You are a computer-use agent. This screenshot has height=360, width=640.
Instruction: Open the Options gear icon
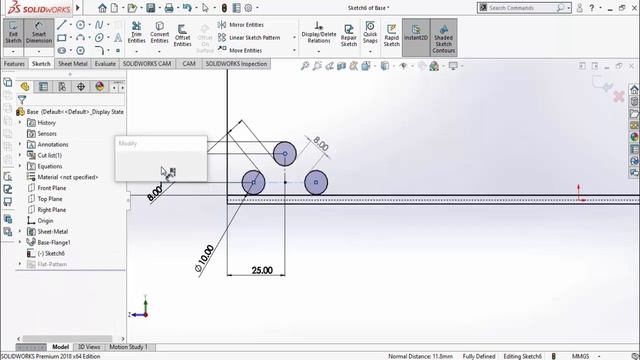pyautogui.click(x=248, y=8)
